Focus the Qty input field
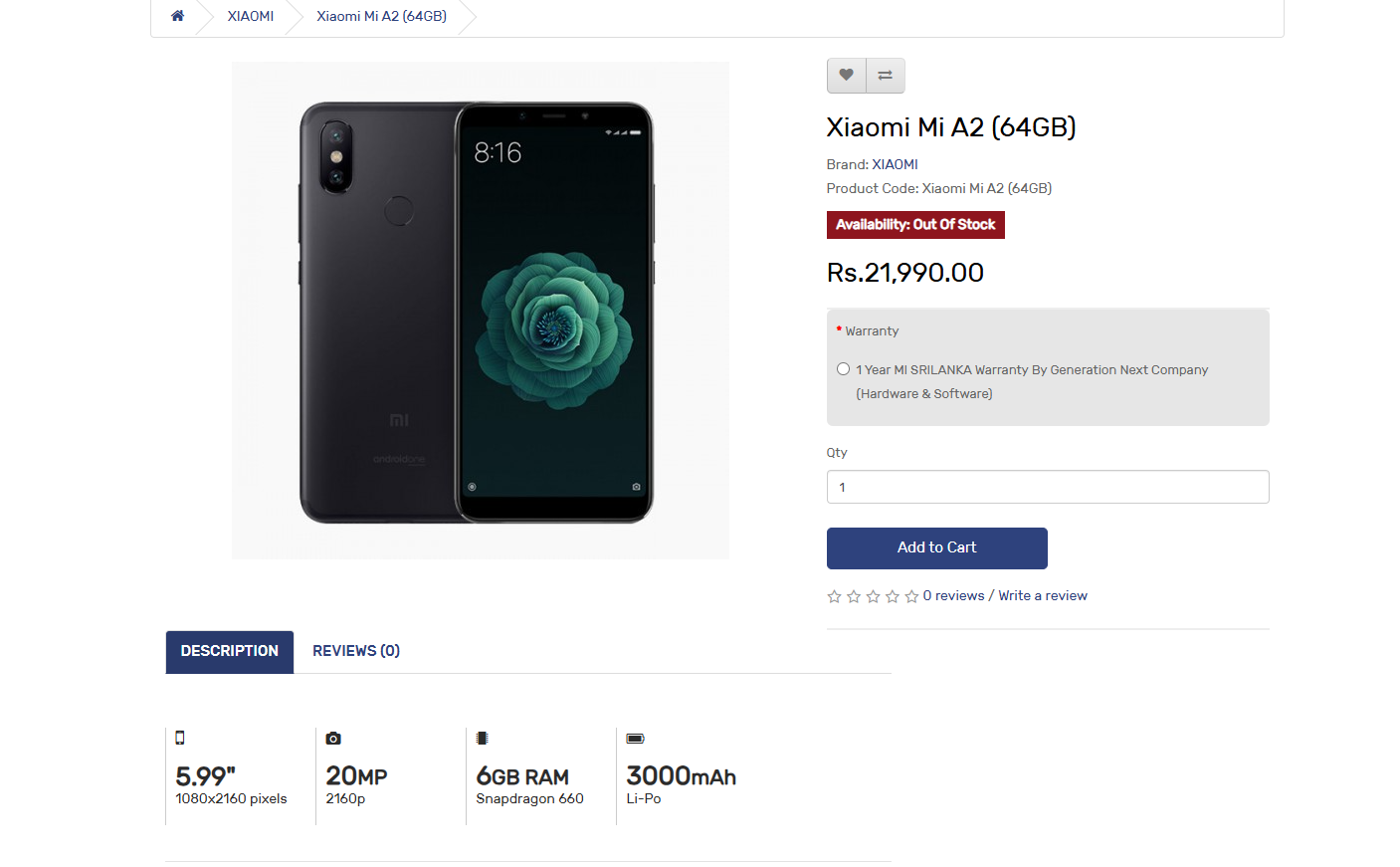The image size is (1400, 867). [1048, 487]
